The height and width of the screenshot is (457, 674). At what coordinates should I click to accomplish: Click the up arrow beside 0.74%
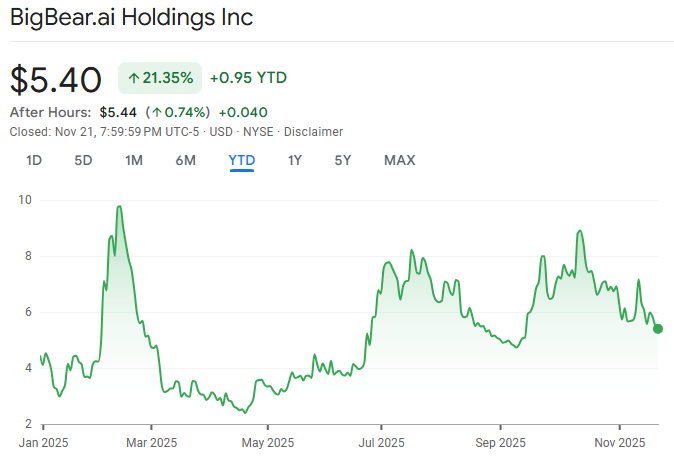point(157,112)
